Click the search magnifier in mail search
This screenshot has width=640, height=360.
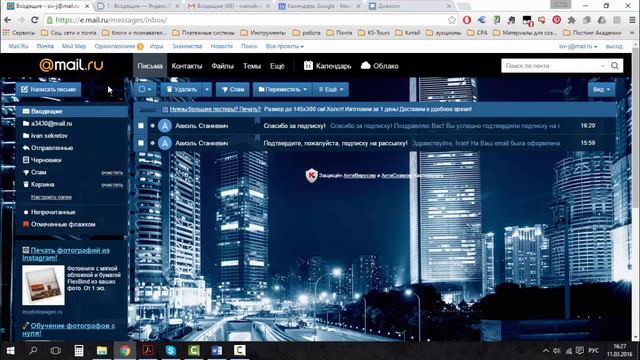coord(615,66)
